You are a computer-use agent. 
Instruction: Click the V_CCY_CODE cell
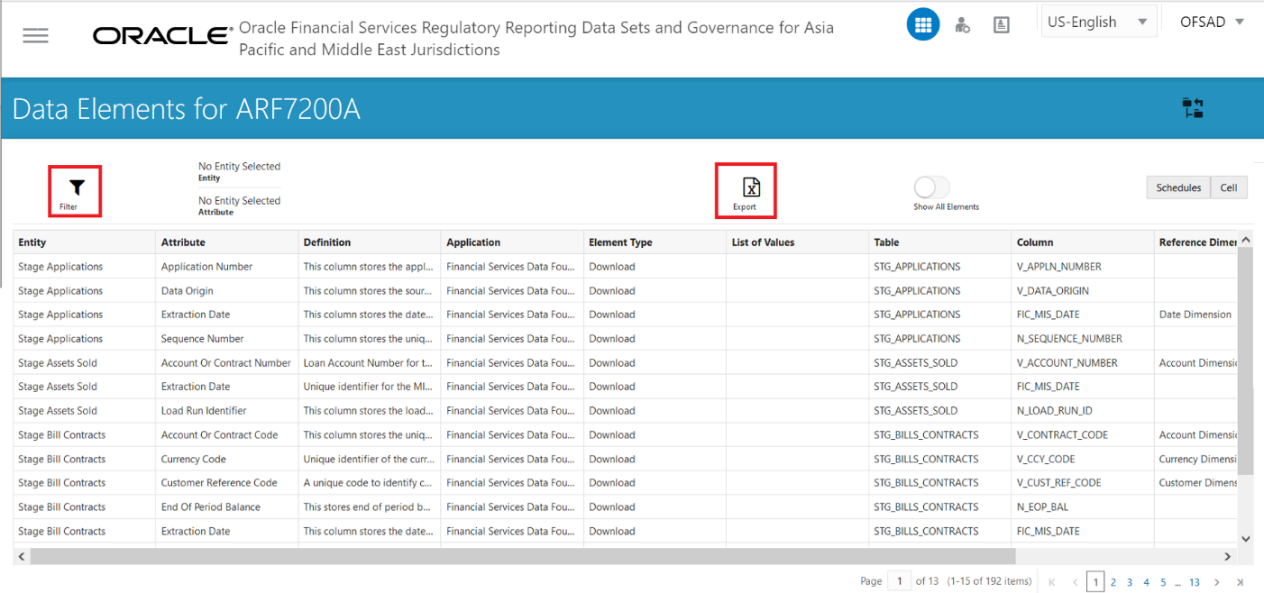pyautogui.click(x=1082, y=459)
